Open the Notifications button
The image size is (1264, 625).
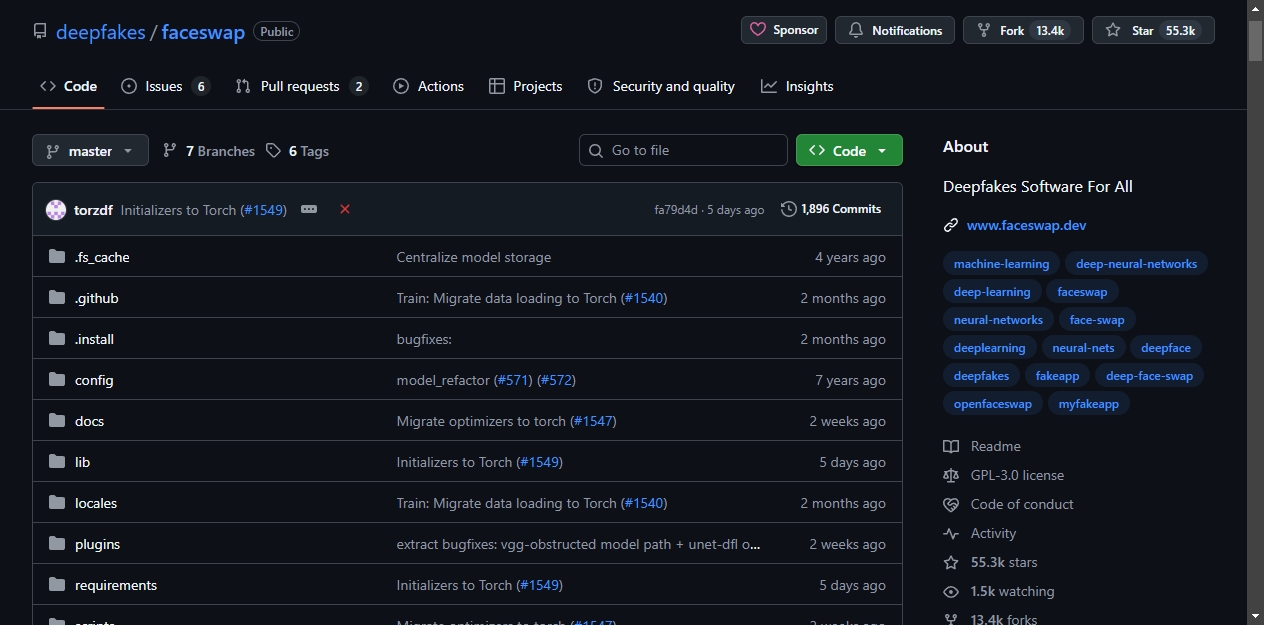click(x=895, y=30)
